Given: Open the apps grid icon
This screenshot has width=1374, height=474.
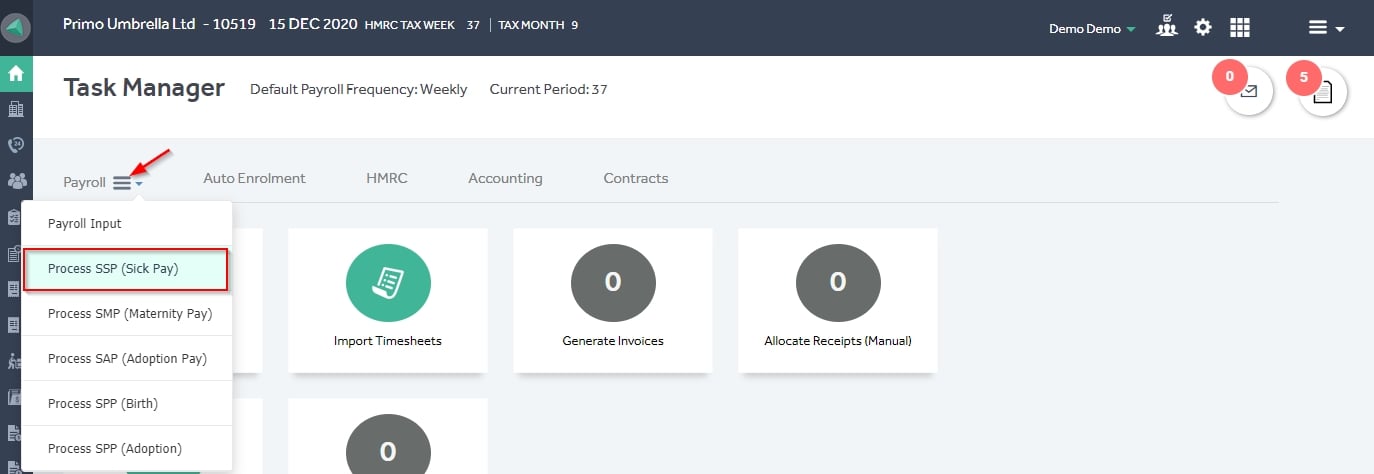Looking at the screenshot, I should [x=1240, y=28].
